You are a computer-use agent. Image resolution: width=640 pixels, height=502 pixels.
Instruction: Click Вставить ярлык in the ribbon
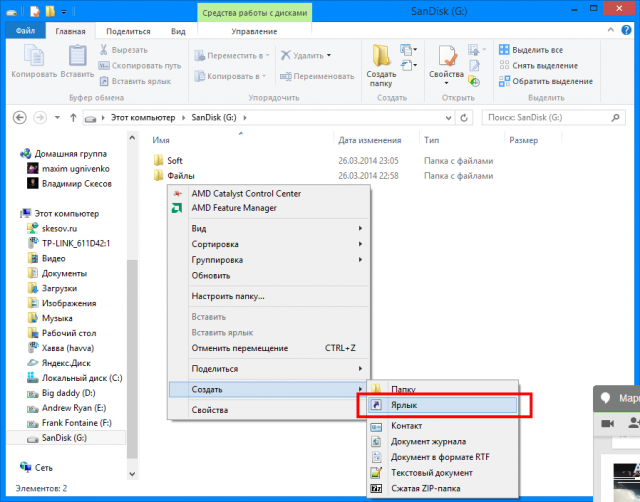click(x=136, y=81)
